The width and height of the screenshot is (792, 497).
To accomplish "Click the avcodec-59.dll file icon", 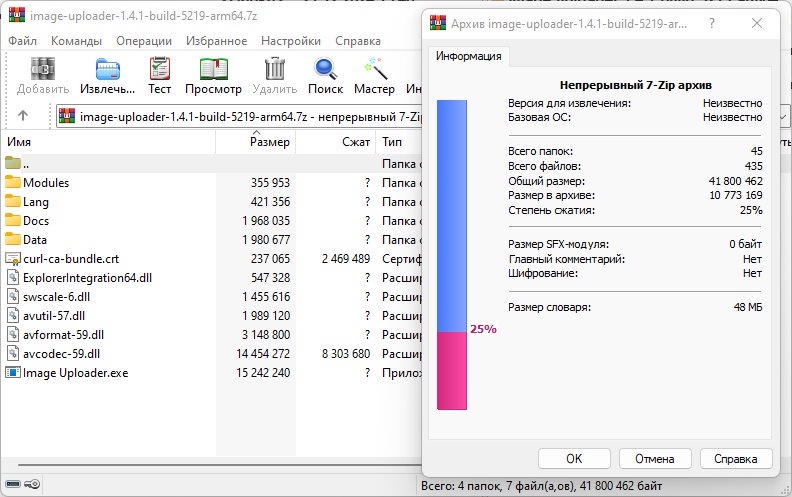I will coord(13,354).
